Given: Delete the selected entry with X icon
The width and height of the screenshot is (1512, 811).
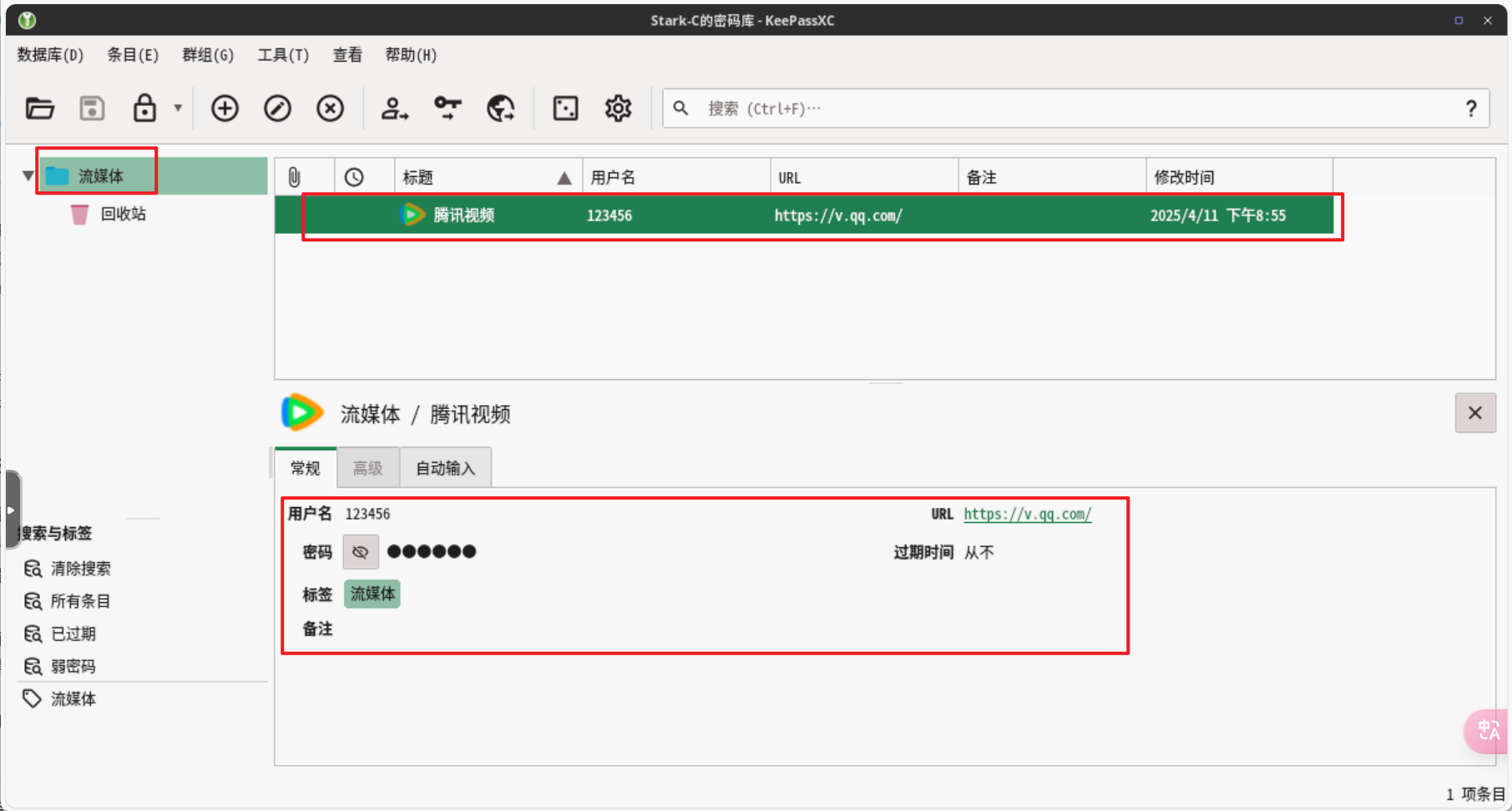Looking at the screenshot, I should click(x=330, y=109).
